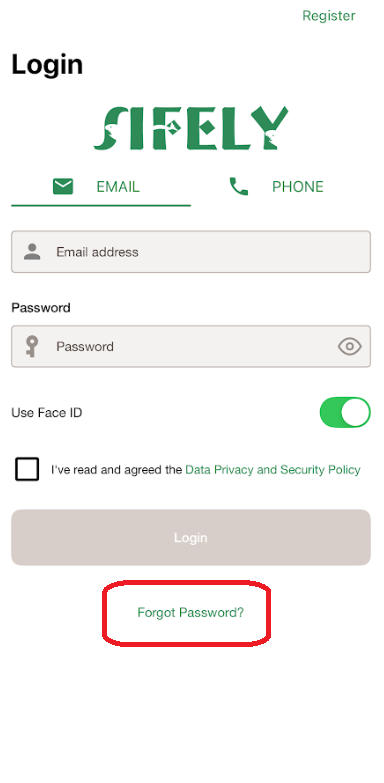Disable the Use Face ID switch
384x783 pixels.
point(345,412)
